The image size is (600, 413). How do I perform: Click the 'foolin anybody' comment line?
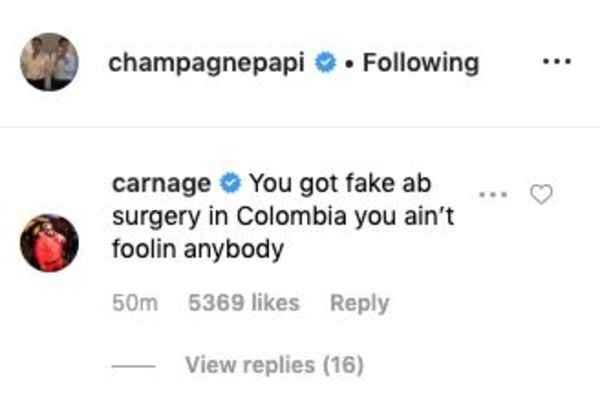click(198, 250)
